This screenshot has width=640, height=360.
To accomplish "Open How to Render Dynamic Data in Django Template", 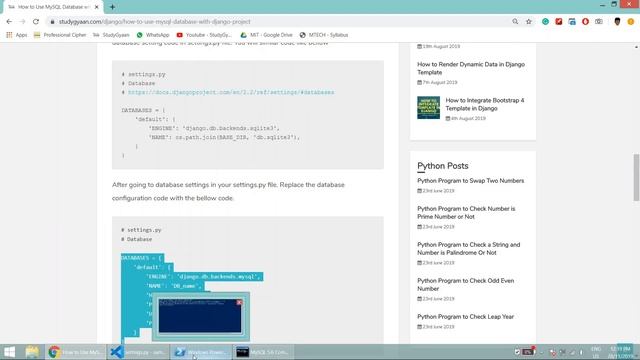I will tap(471, 68).
